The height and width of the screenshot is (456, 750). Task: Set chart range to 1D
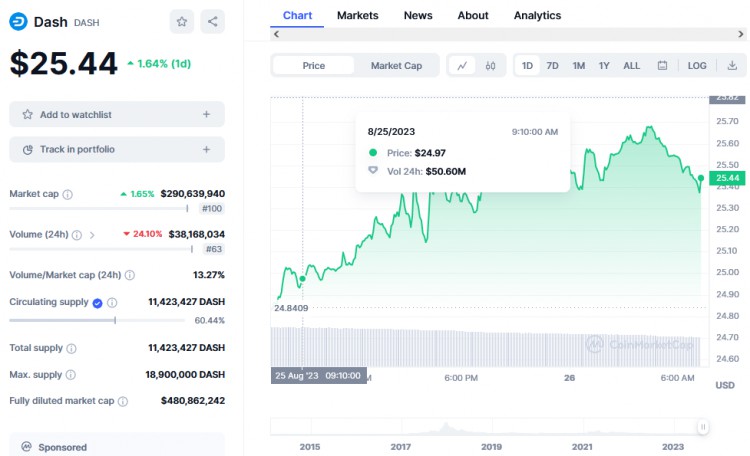pos(527,66)
